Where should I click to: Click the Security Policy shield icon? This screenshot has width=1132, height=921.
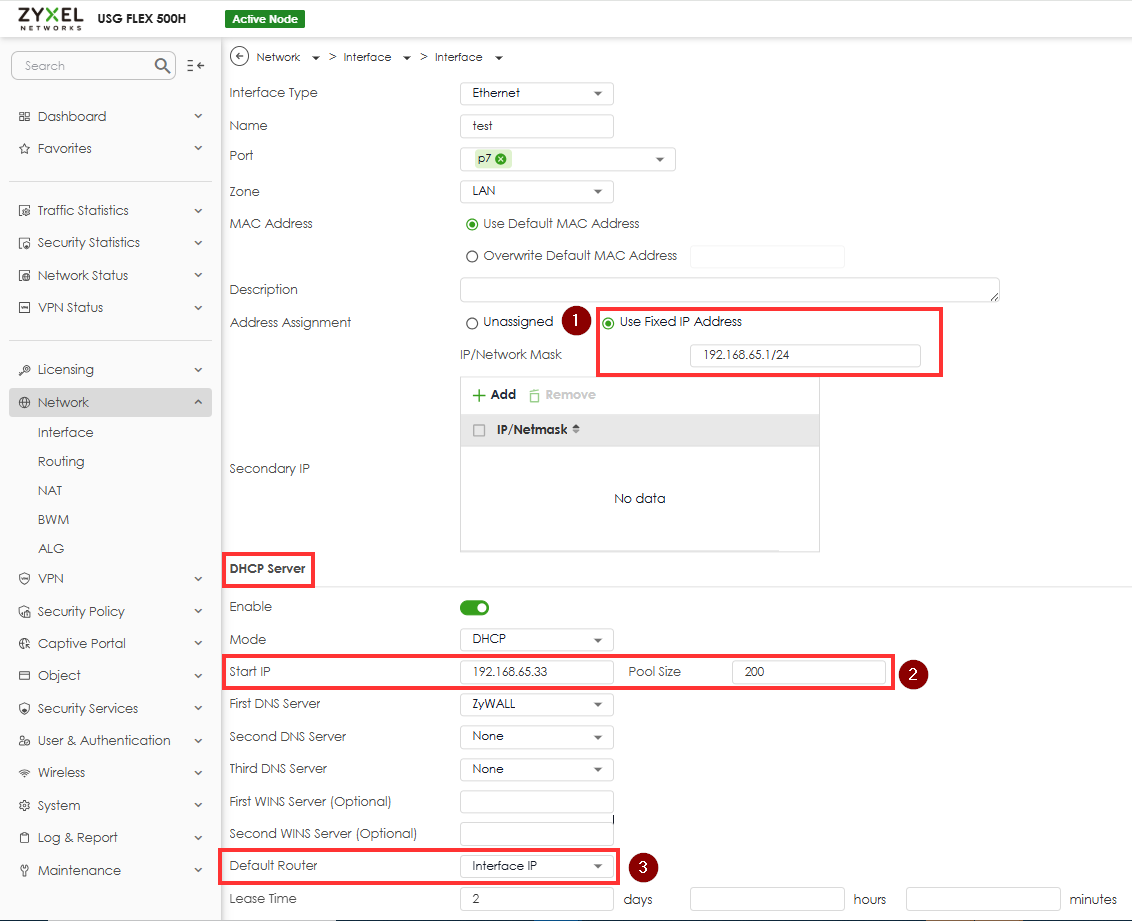click(x=25, y=612)
